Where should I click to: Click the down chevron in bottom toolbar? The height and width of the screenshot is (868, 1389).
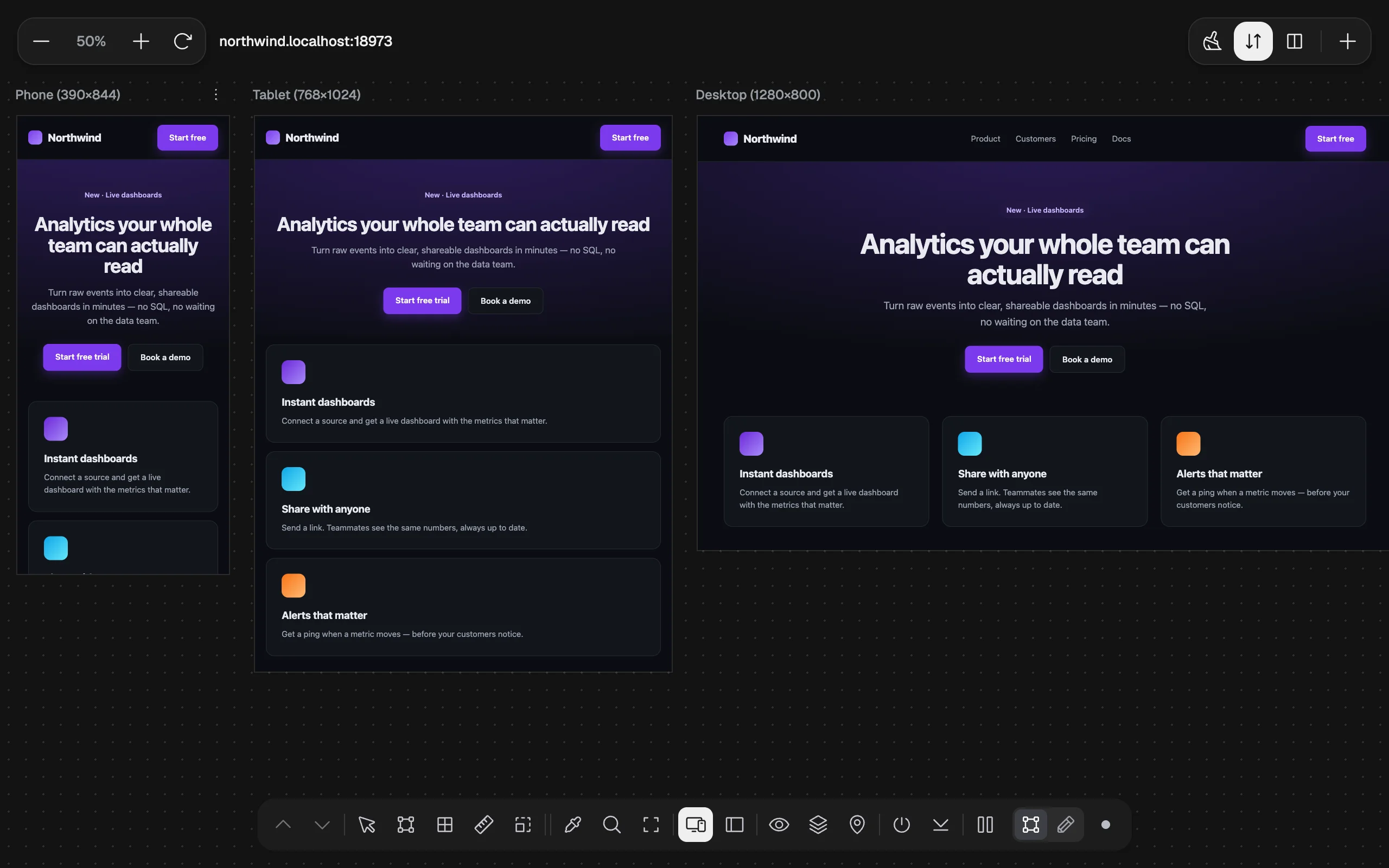(x=322, y=825)
